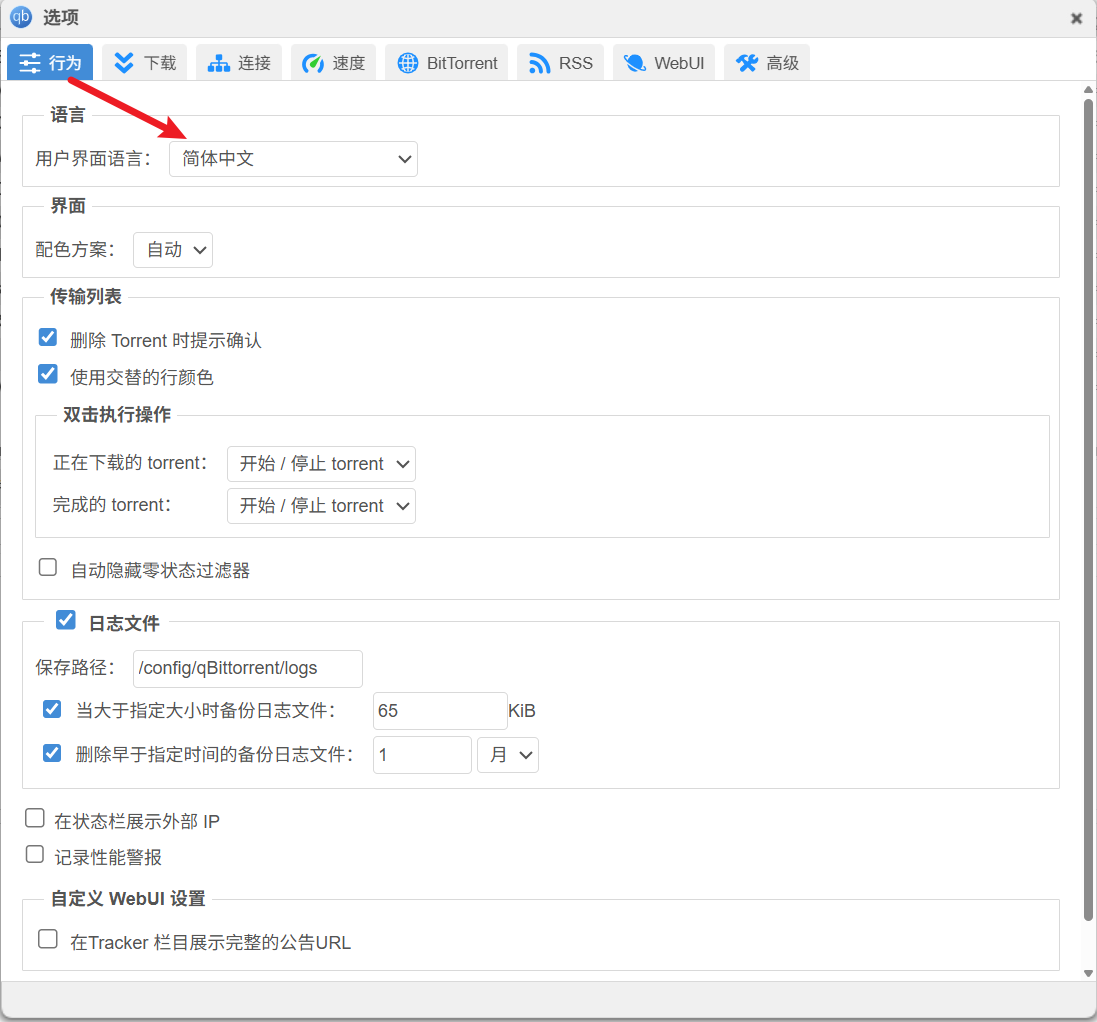The width and height of the screenshot is (1097, 1022).
Task: Disable the 日志文件 group checkbox
Action: click(x=66, y=620)
